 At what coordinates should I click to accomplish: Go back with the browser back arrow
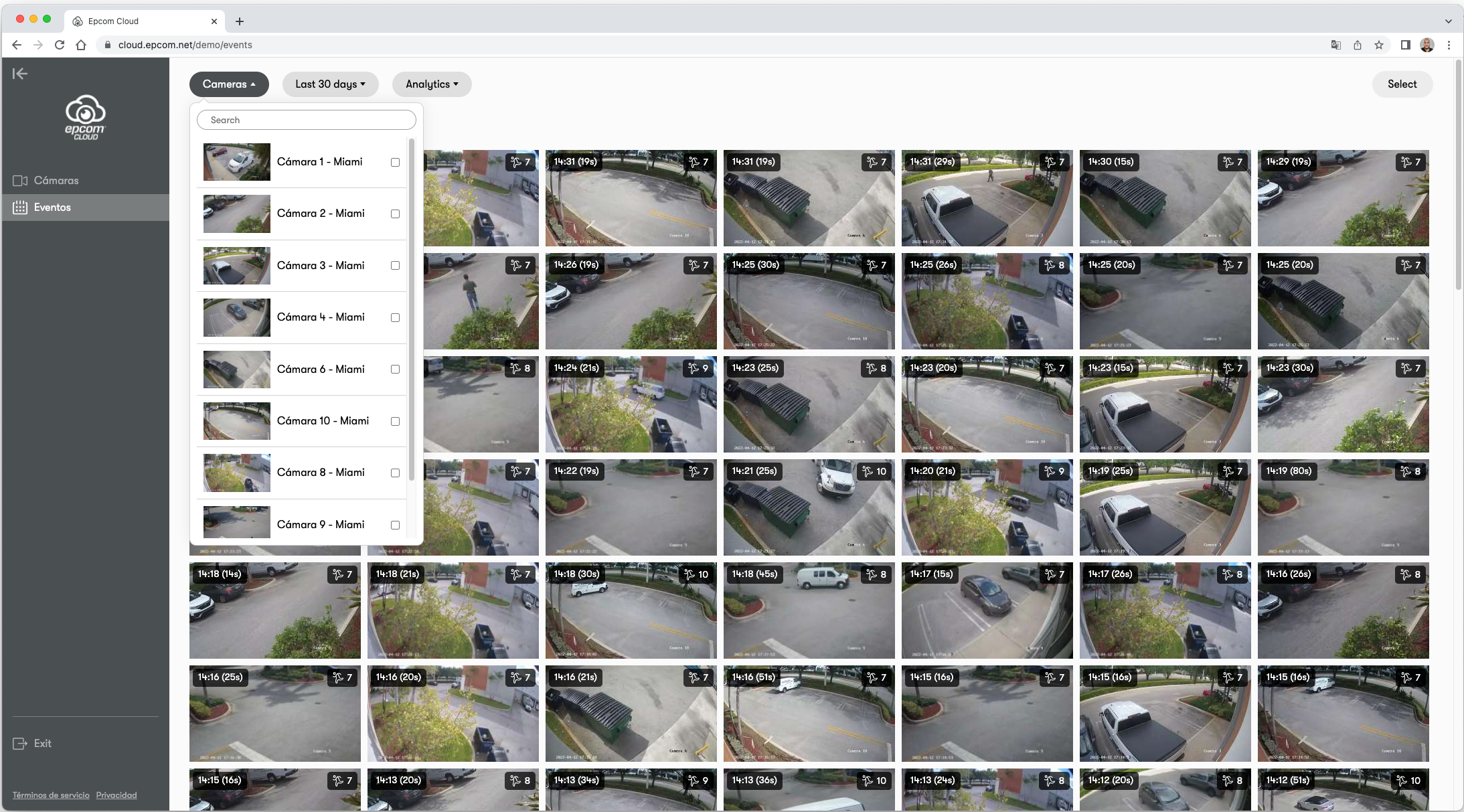(x=17, y=45)
